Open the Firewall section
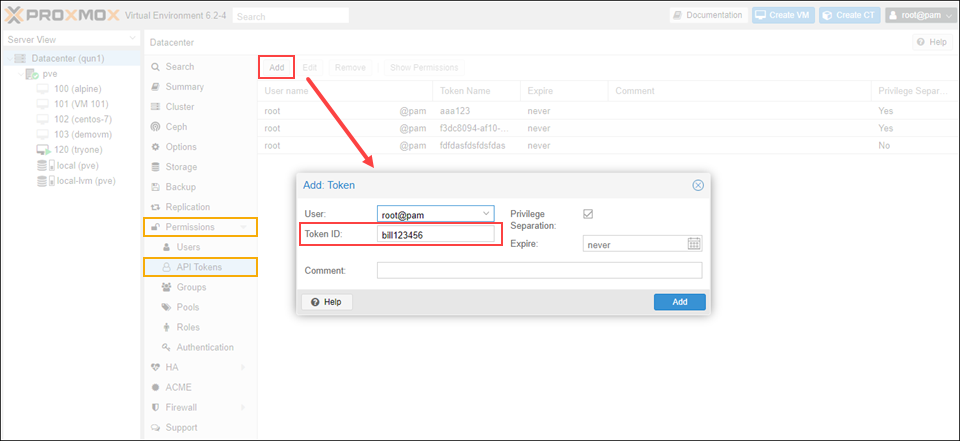960x441 pixels. coord(182,407)
